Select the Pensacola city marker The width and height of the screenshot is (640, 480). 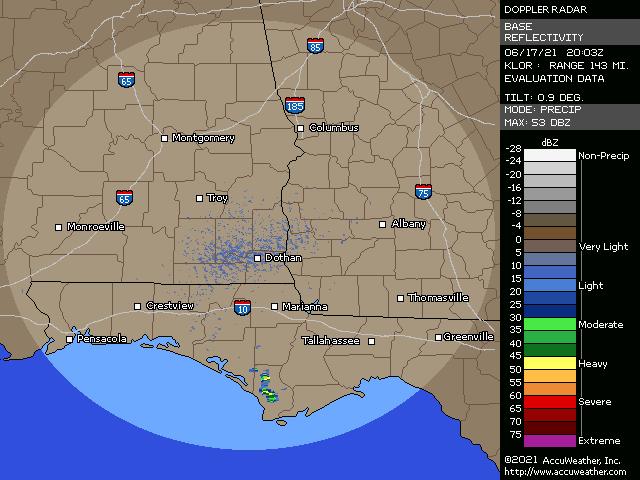click(x=69, y=340)
